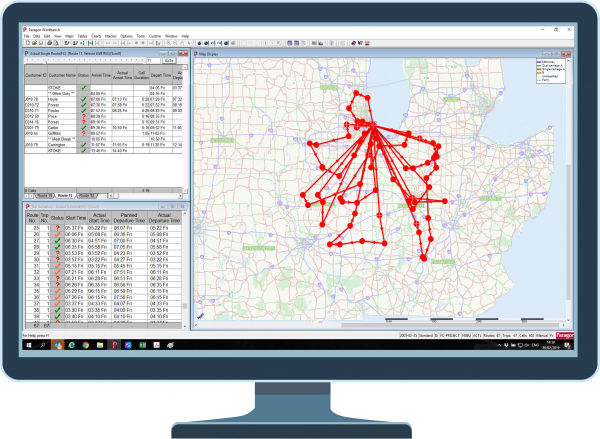The height and width of the screenshot is (439, 600).
Task: Click the Zoom In magnifier toolbar icon
Action: coord(169,43)
